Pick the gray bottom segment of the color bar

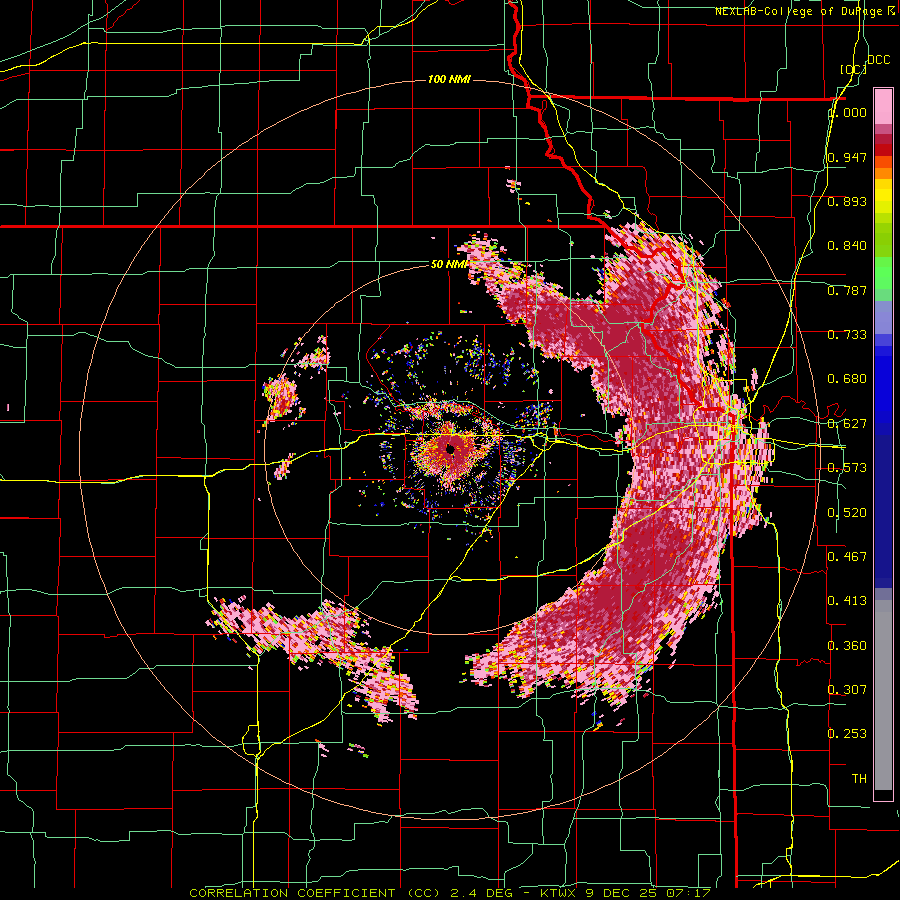coord(883,695)
